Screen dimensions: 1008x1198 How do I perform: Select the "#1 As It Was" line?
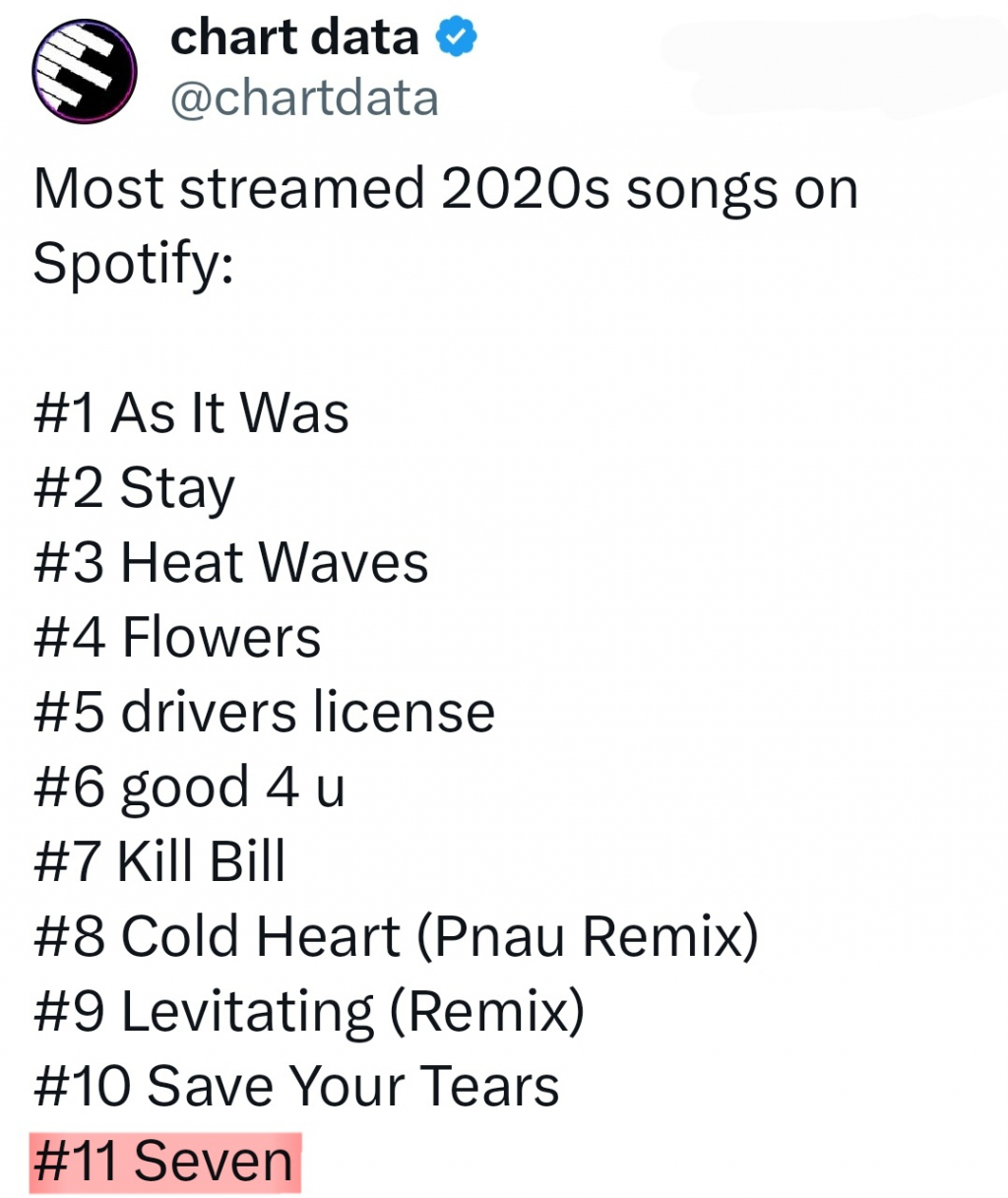tap(191, 412)
